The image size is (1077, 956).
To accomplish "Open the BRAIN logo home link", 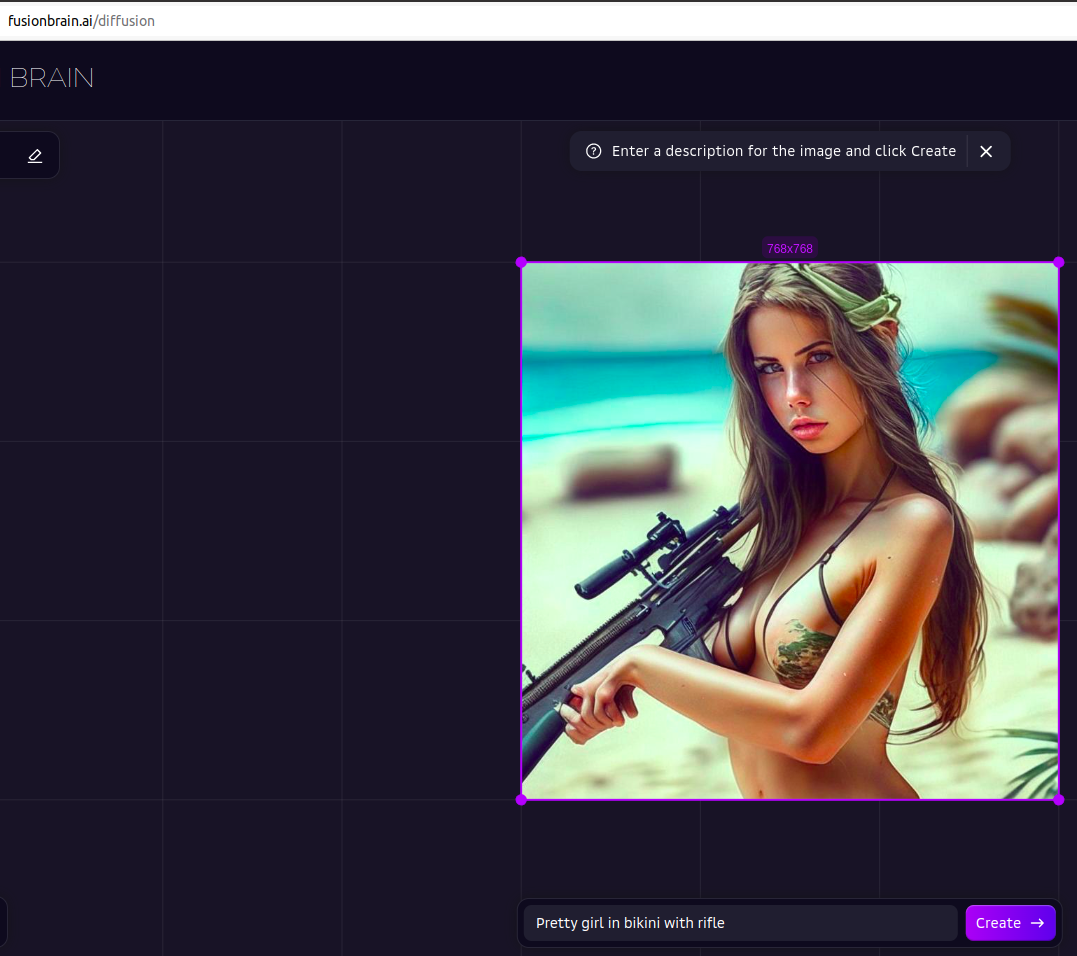I will coord(51,78).
